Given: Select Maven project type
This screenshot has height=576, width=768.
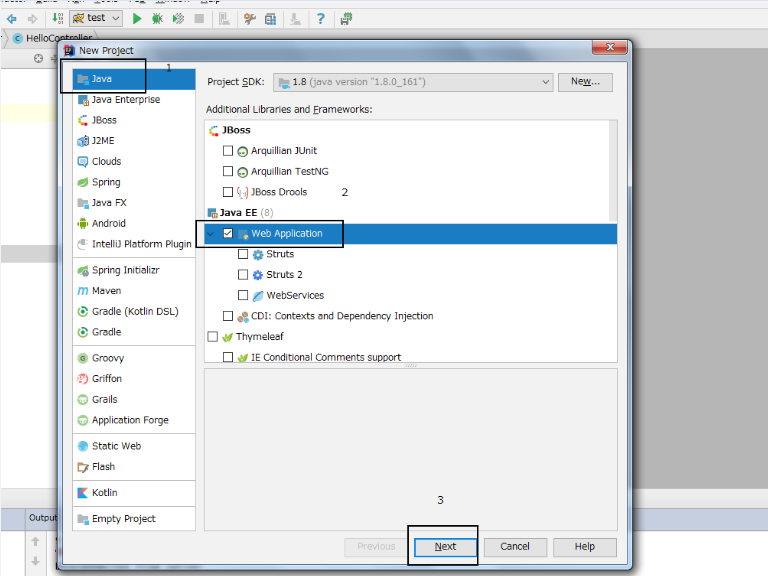Looking at the screenshot, I should (x=134, y=290).
